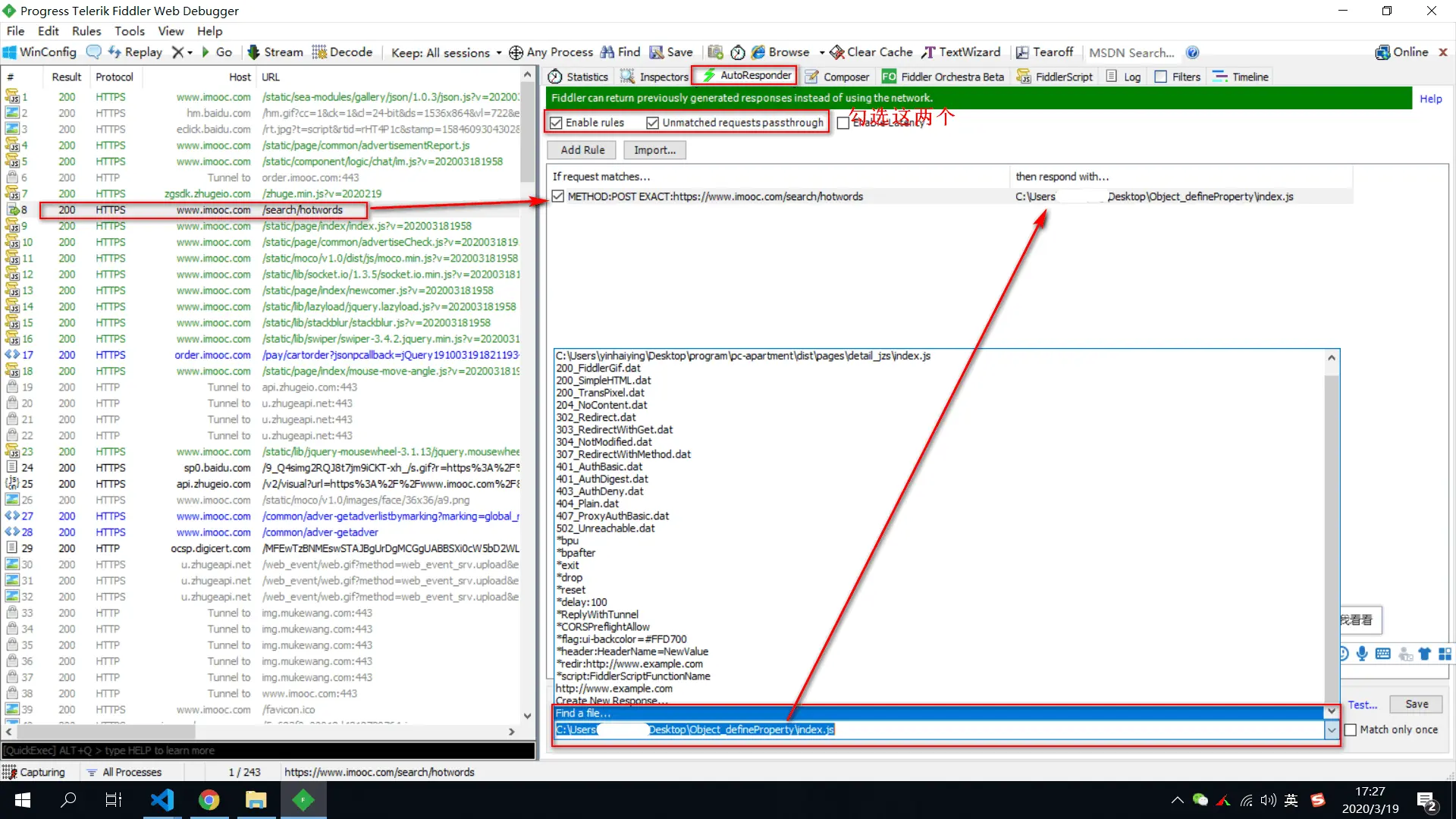Click the WinConfig toolbar icon
This screenshot has width=1456, height=819.
tap(10, 52)
